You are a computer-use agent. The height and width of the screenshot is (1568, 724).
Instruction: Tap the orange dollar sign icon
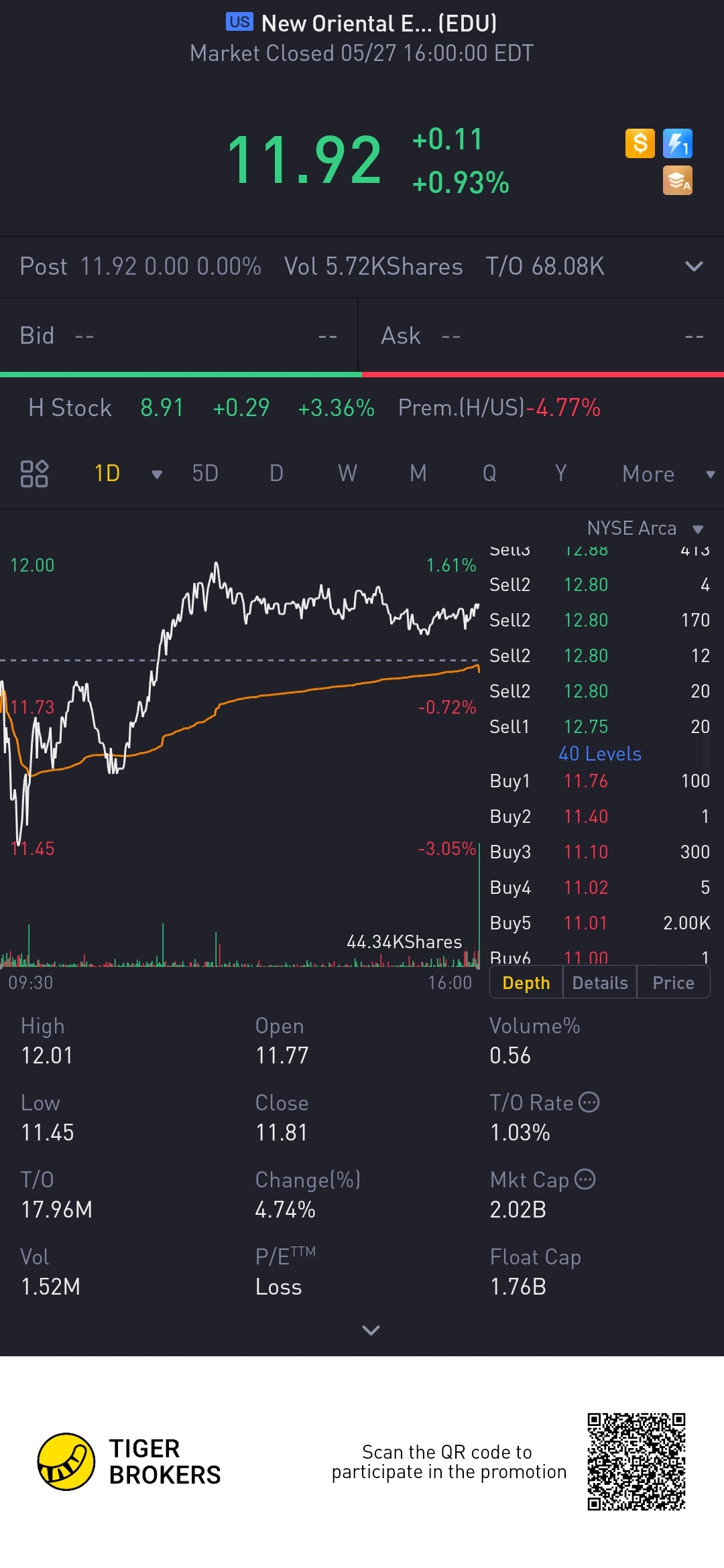(640, 143)
